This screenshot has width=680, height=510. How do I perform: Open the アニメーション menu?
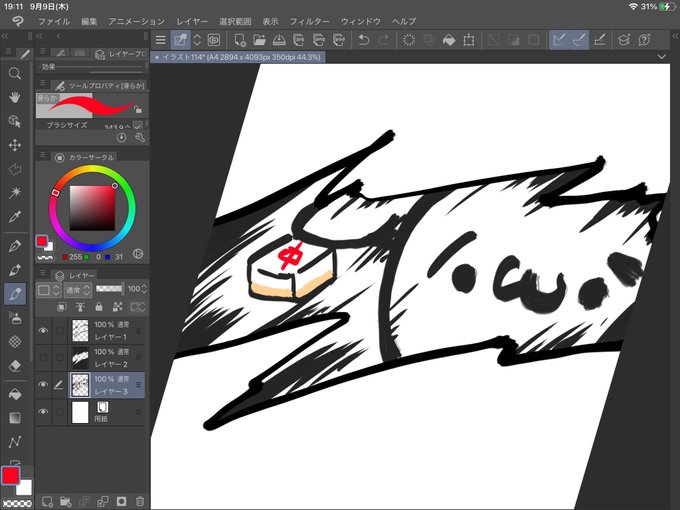pyautogui.click(x=137, y=21)
